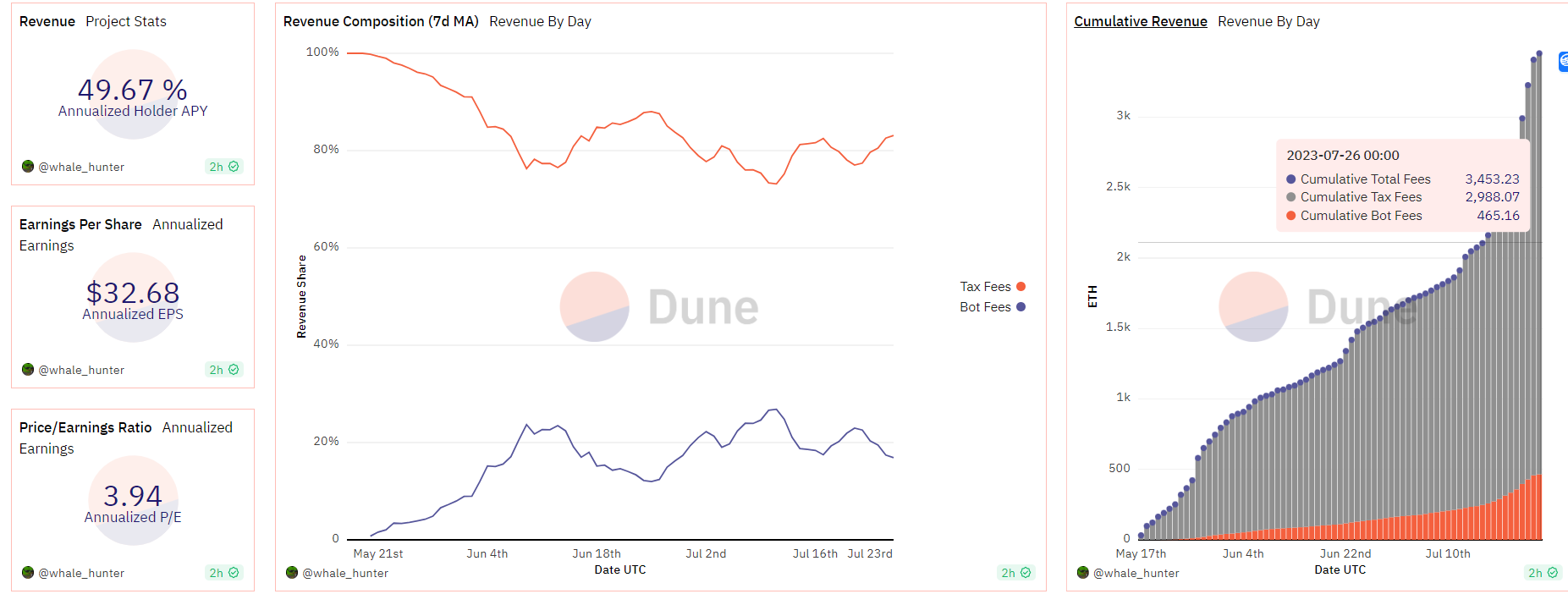Toggle the Tax Fees legend series
The height and width of the screenshot is (594, 1568).
pyautogui.click(x=985, y=287)
